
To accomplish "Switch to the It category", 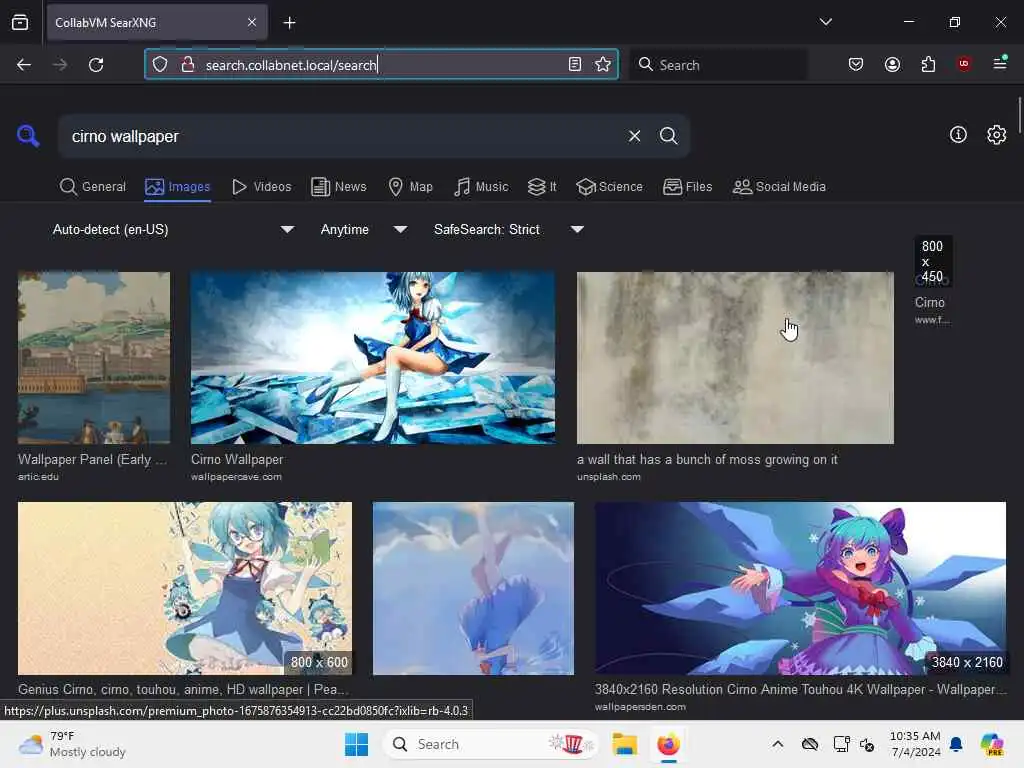I will coord(542,187).
